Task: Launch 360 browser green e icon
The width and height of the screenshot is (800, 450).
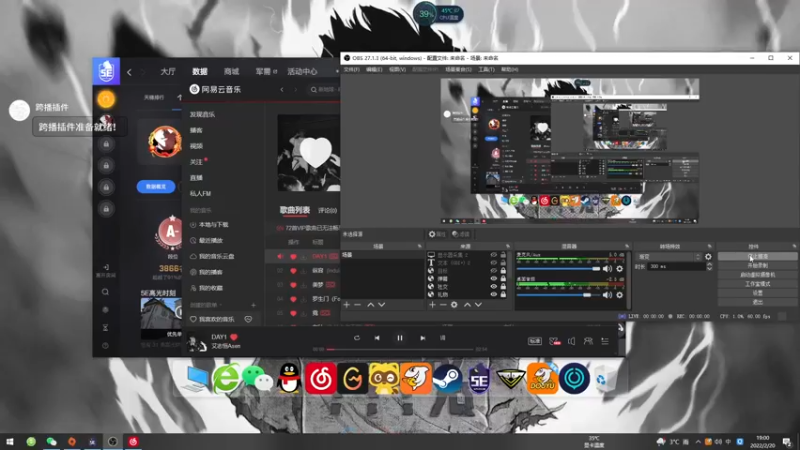Action: pyautogui.click(x=226, y=379)
